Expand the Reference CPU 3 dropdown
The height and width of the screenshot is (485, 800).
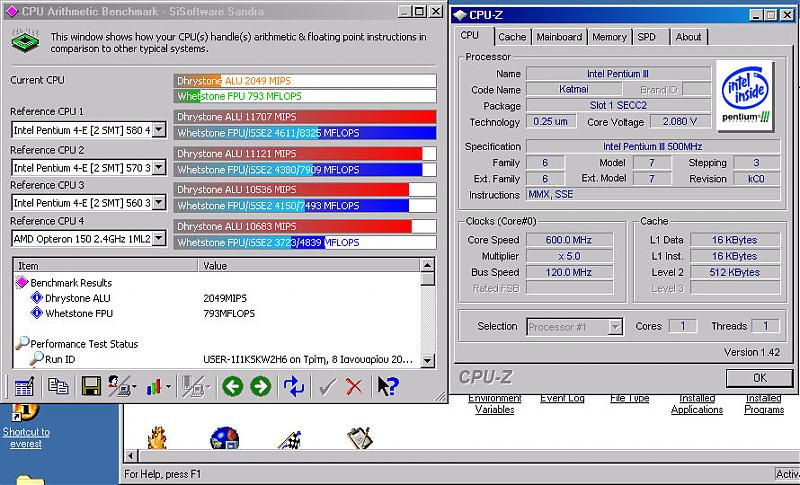coord(159,202)
